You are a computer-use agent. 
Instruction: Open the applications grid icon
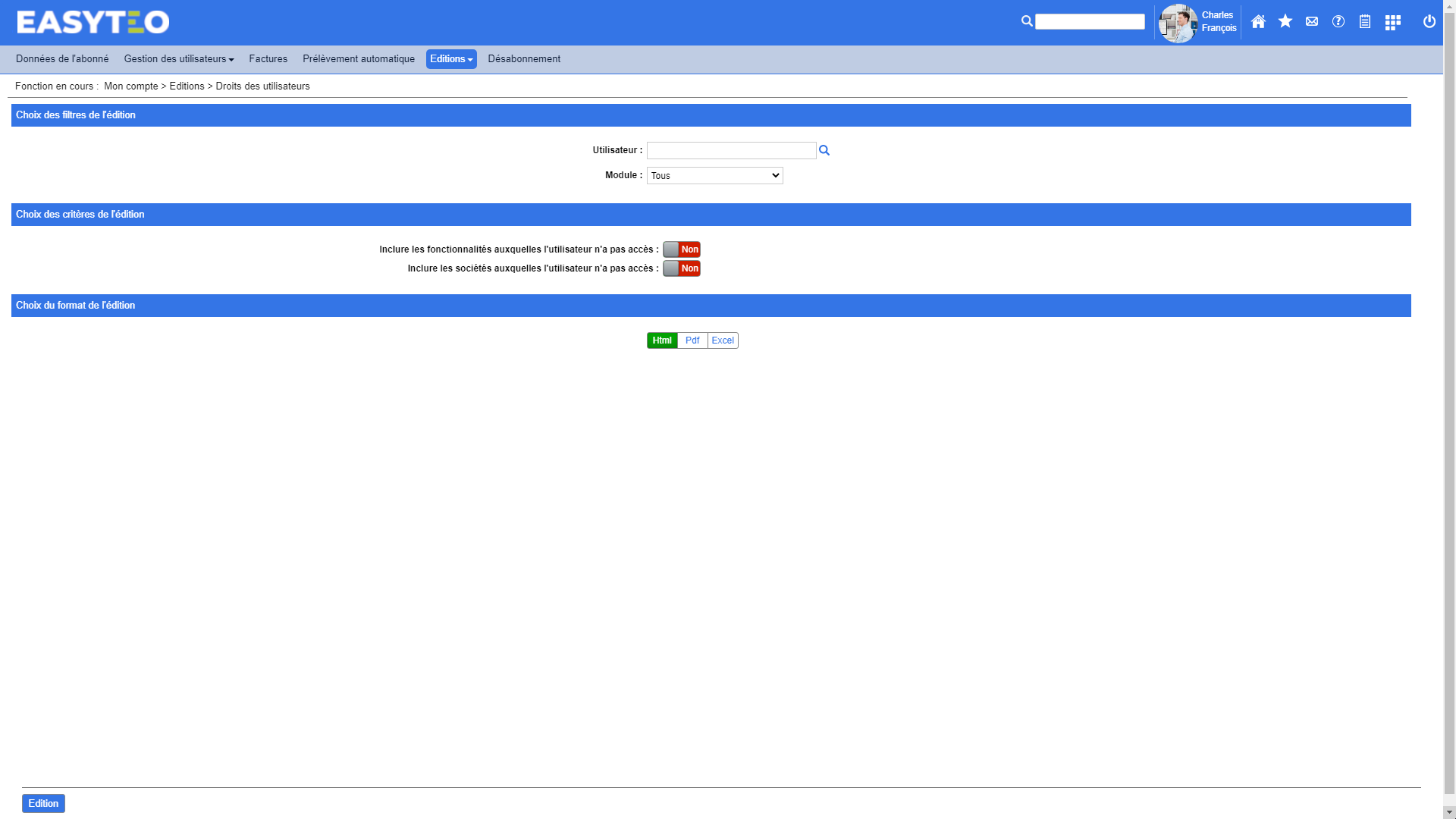click(1392, 23)
